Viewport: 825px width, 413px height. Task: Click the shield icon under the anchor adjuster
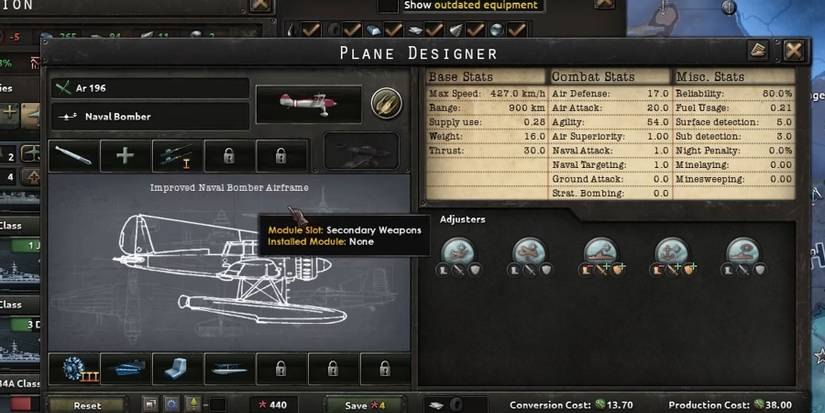click(x=689, y=270)
